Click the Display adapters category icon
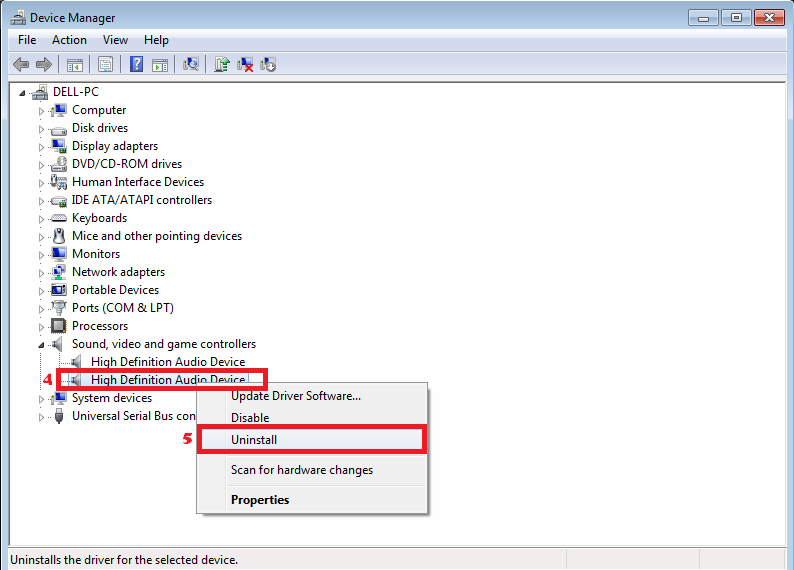This screenshot has width=794, height=570. point(59,146)
